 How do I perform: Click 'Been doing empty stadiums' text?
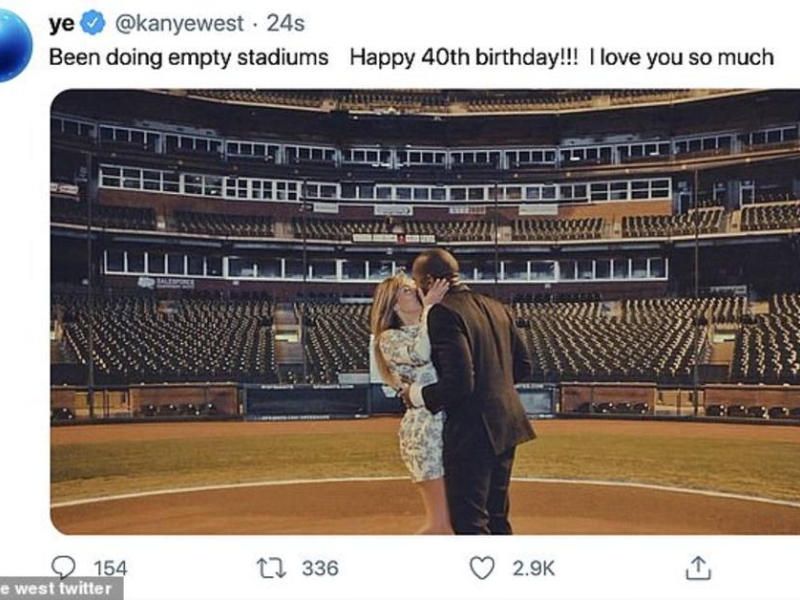click(x=189, y=57)
